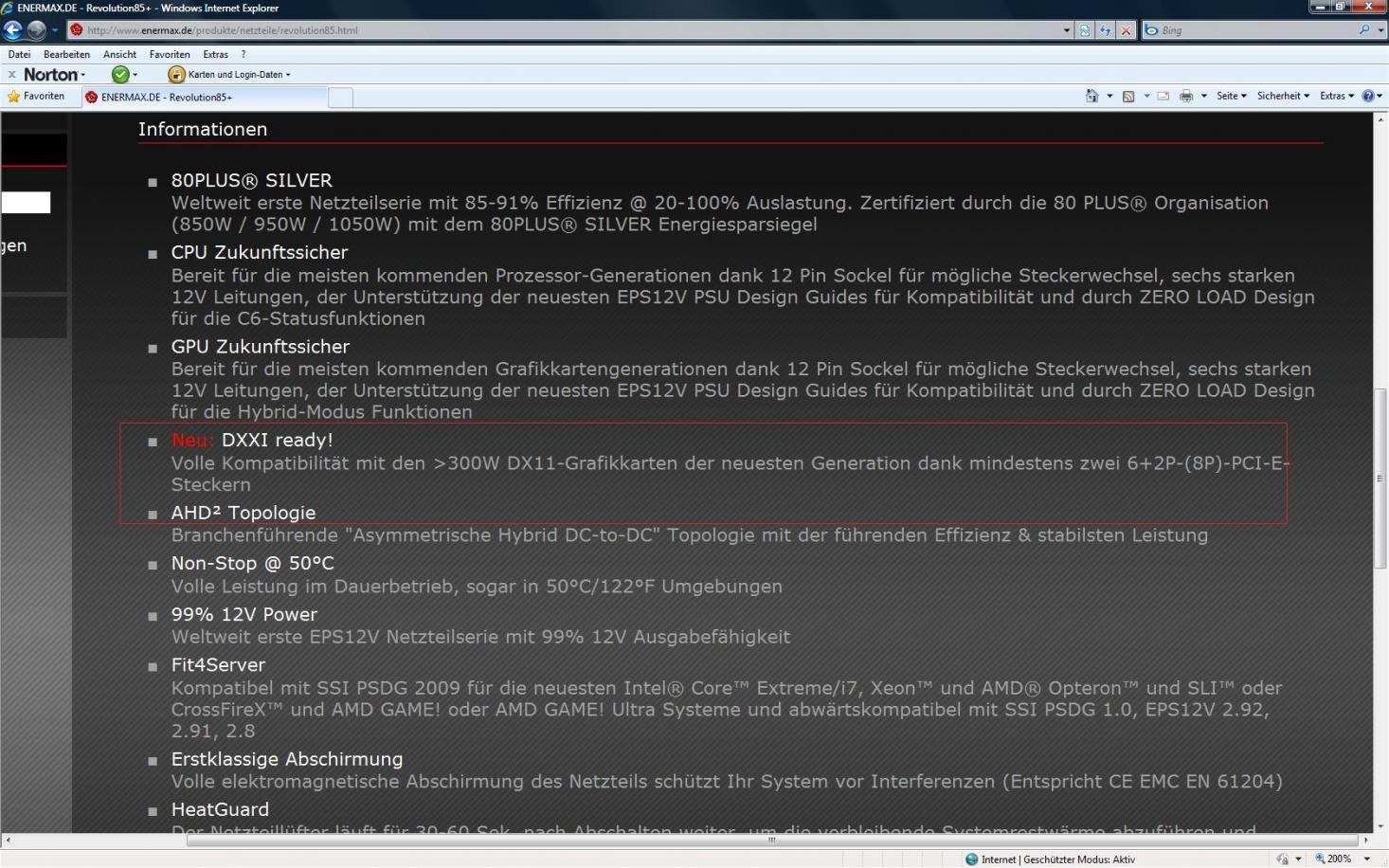Click the search magnifier icon
The width and height of the screenshot is (1389, 868).
(1364, 30)
